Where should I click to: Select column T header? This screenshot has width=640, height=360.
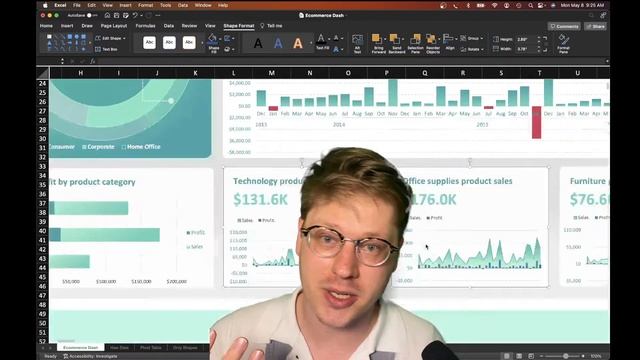(539, 73)
